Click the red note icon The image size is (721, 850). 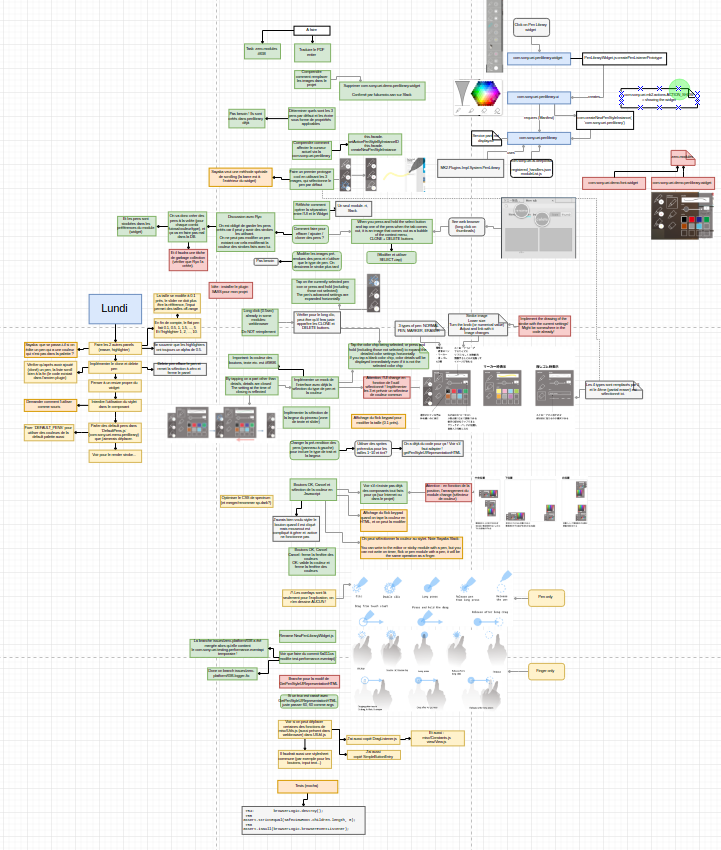(682, 159)
